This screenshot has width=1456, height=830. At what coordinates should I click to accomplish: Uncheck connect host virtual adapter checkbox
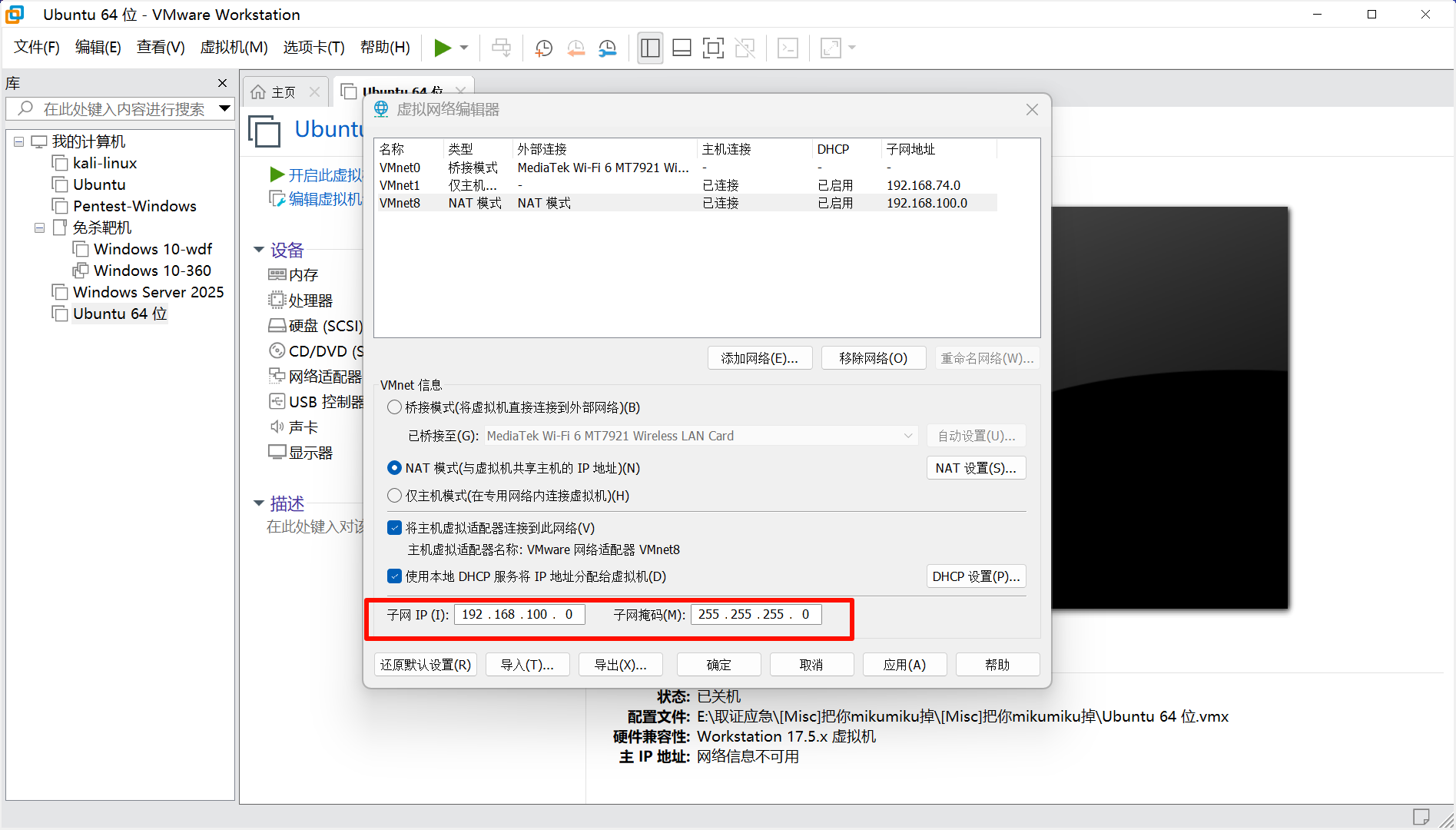click(394, 528)
